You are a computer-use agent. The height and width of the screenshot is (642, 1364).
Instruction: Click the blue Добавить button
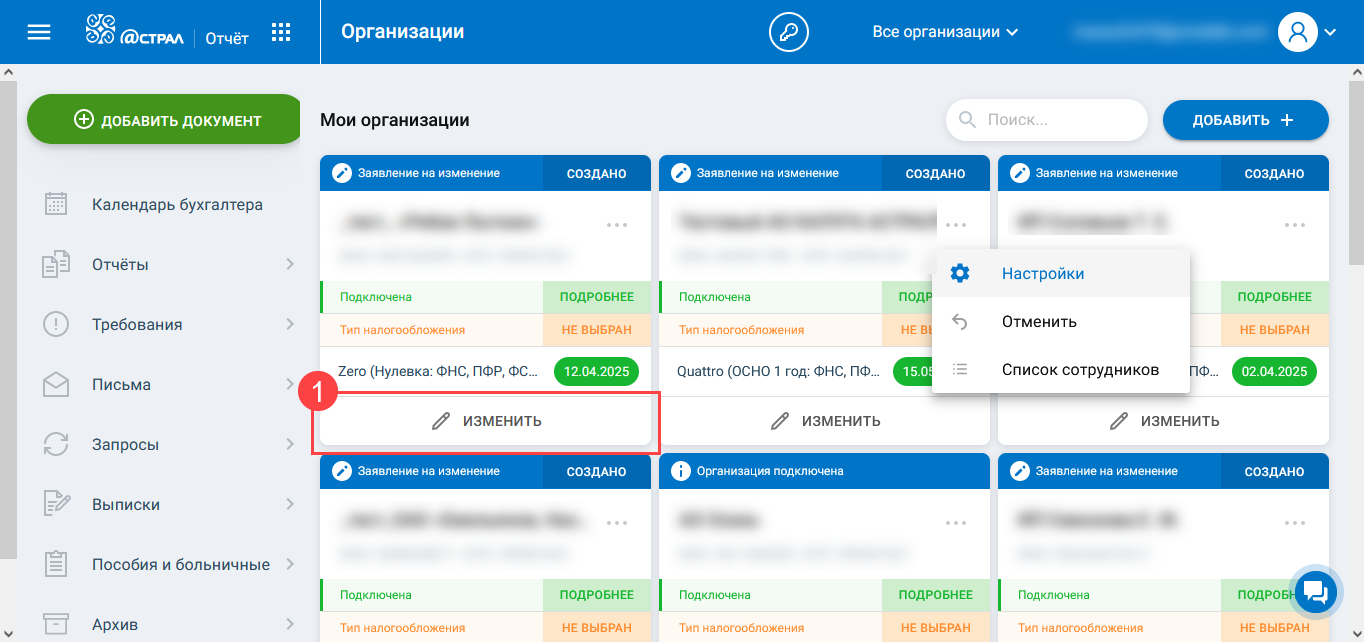coord(1245,120)
